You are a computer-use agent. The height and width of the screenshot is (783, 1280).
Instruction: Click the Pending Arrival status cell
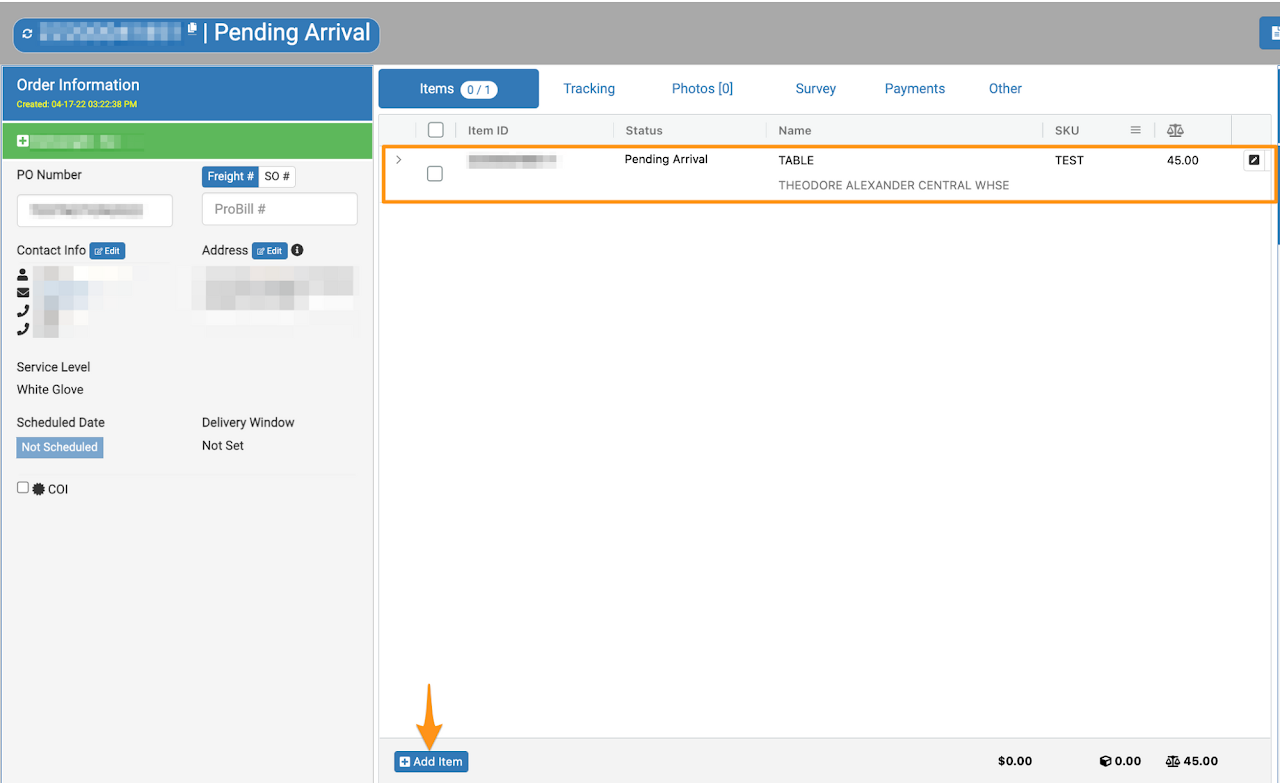coord(666,160)
